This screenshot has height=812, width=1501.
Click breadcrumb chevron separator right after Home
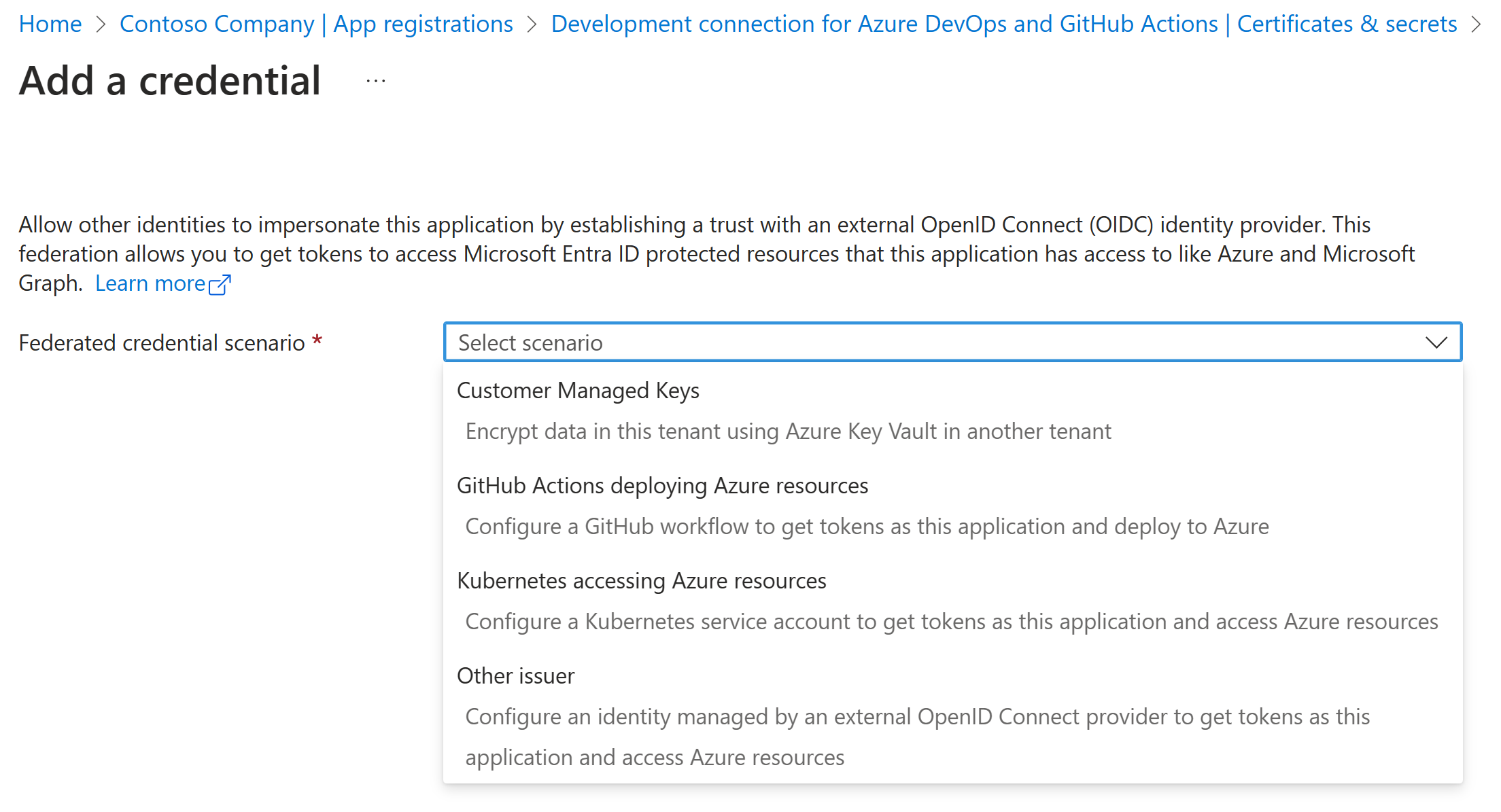101,24
